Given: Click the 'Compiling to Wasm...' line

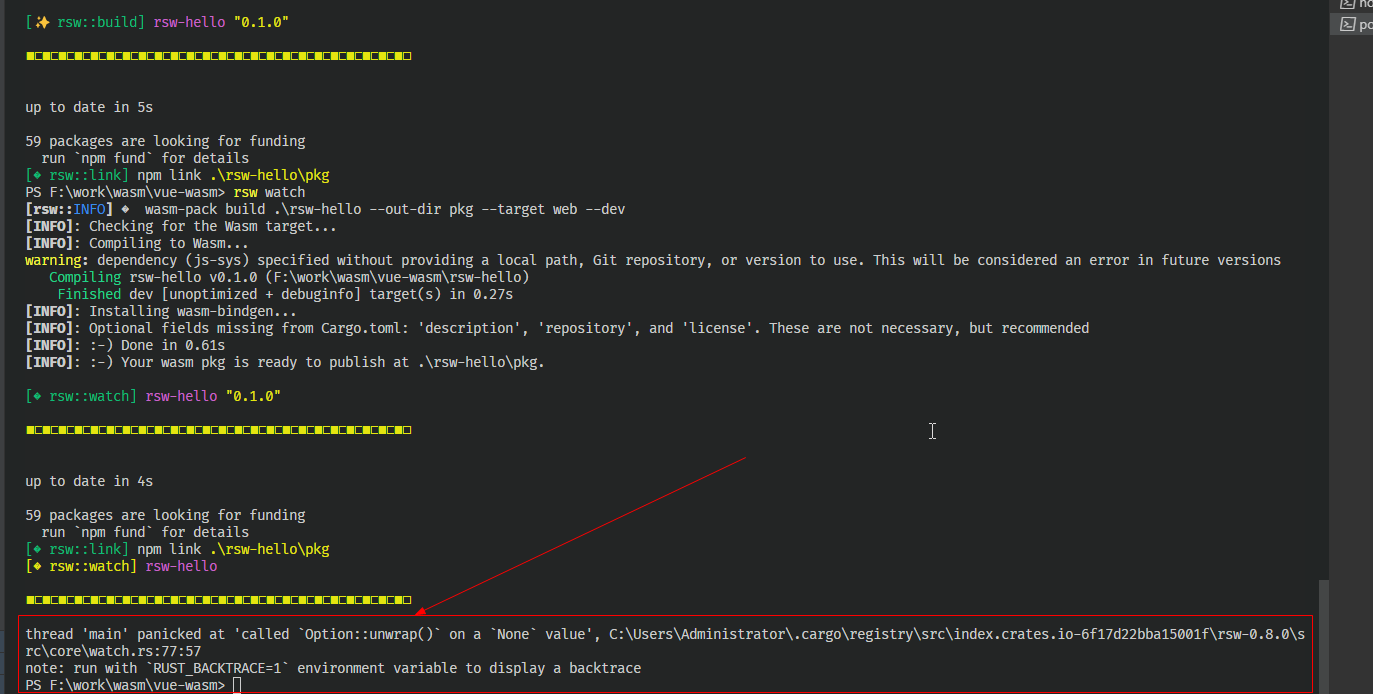Looking at the screenshot, I should pos(137,243).
